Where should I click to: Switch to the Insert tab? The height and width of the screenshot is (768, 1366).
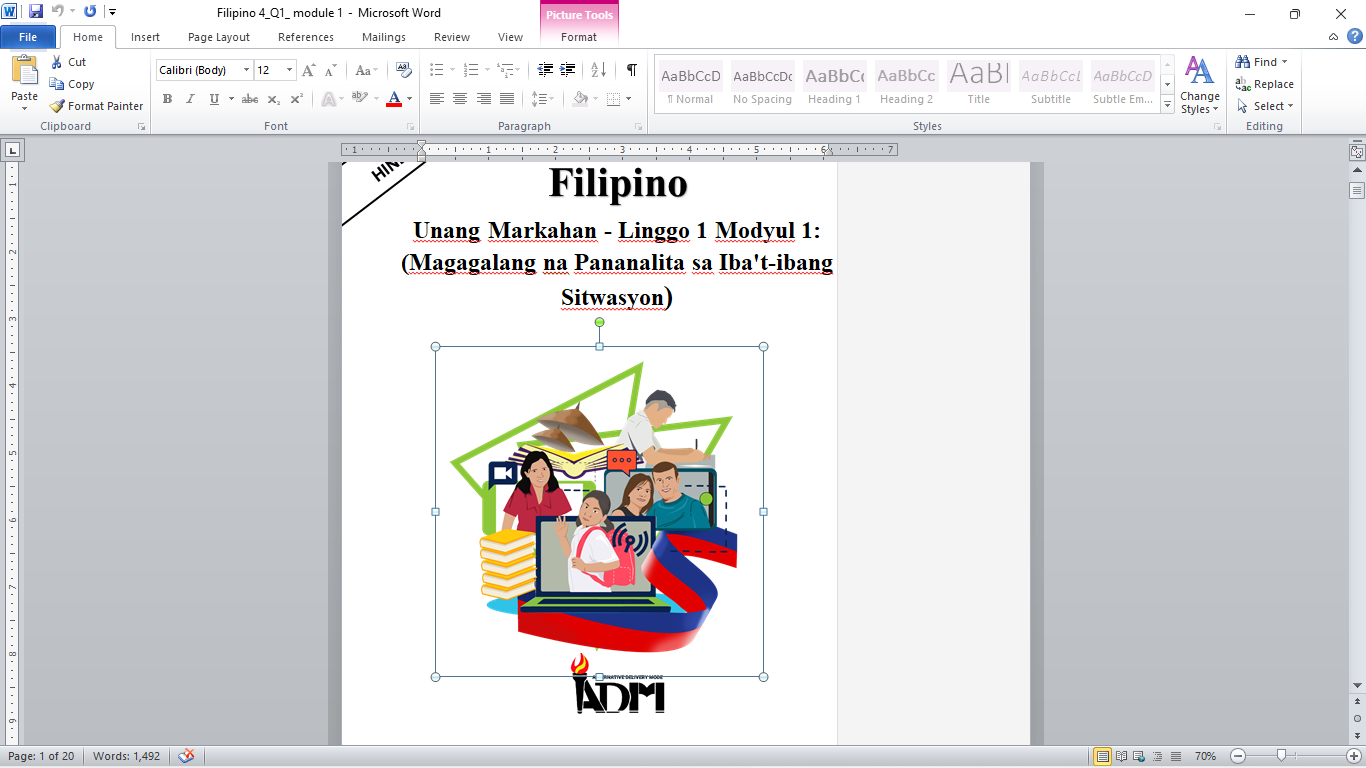[145, 37]
